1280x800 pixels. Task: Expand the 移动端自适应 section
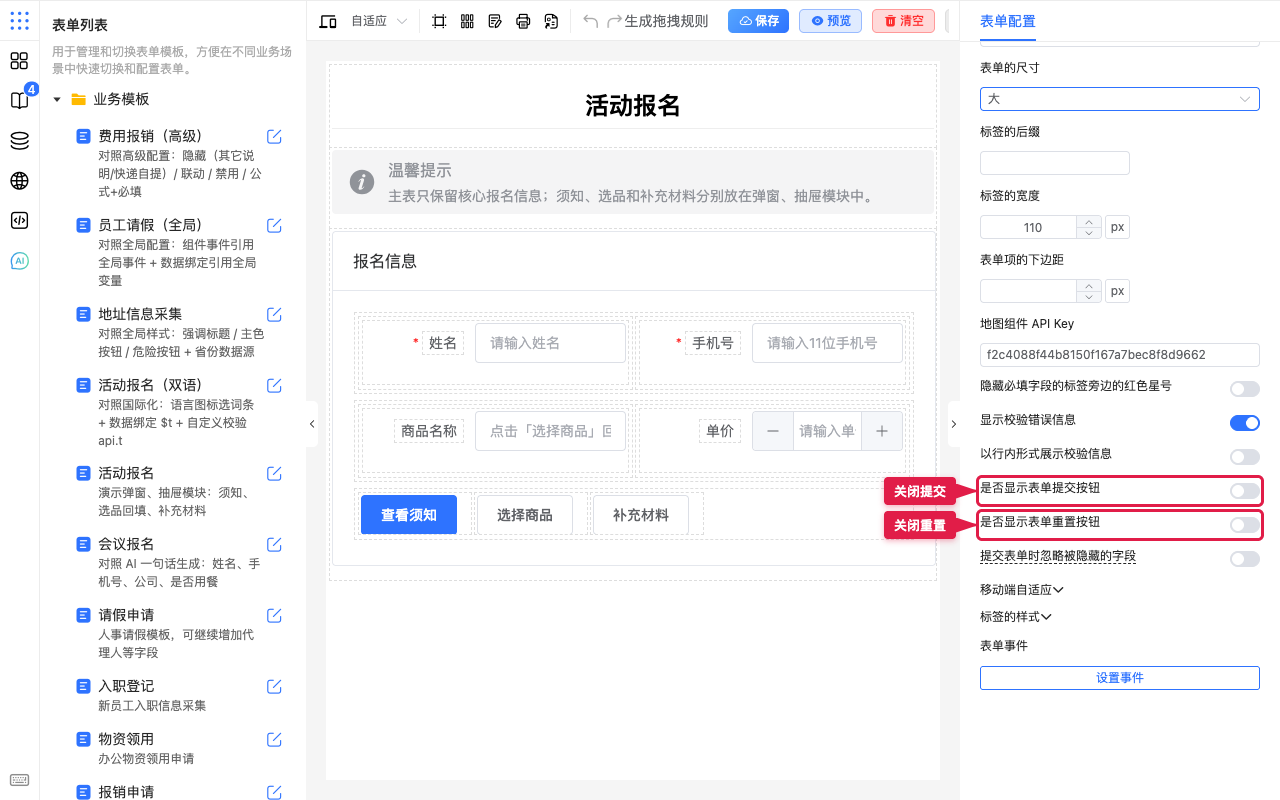1022,590
